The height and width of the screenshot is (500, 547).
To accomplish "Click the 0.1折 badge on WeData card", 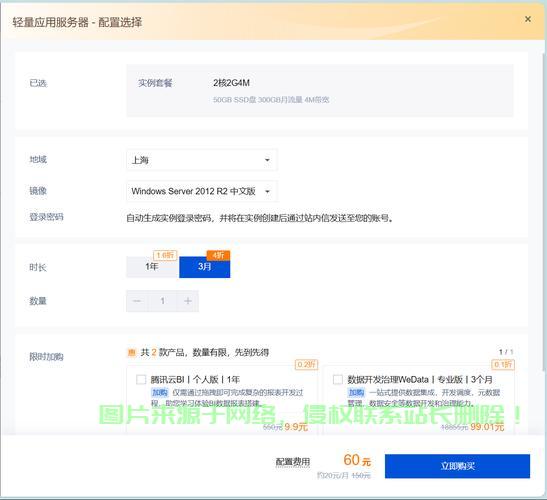I will (x=503, y=364).
